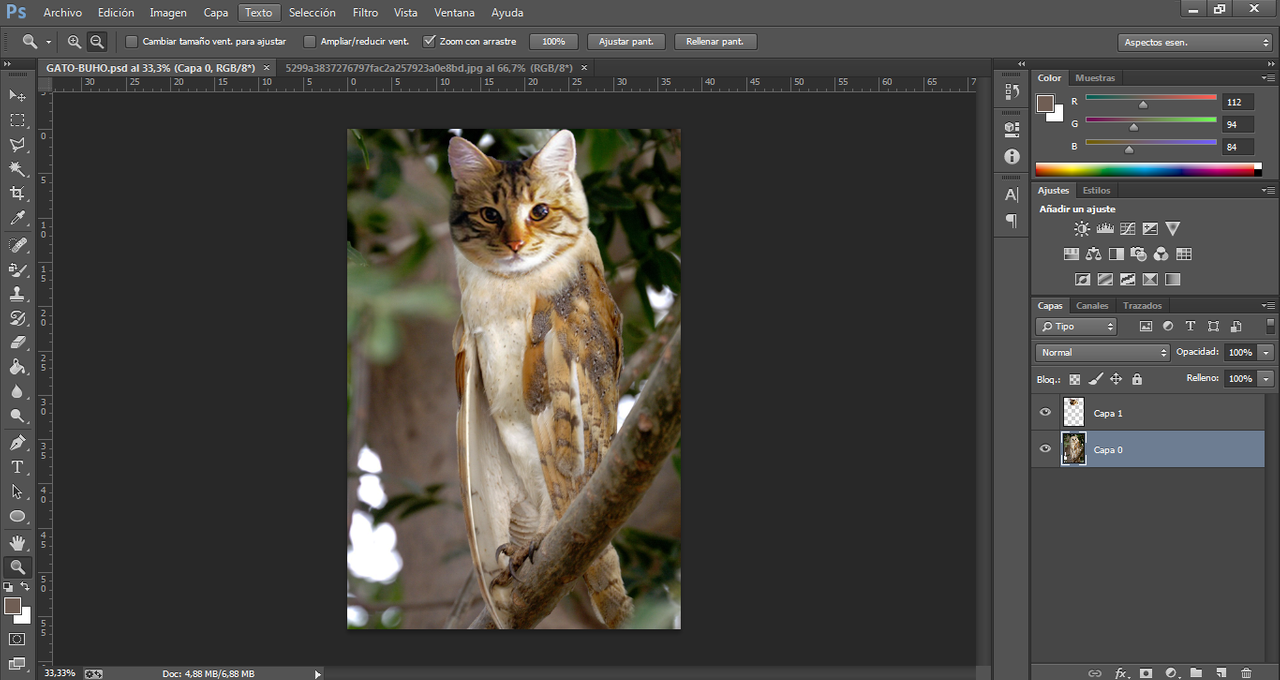The image size is (1280, 680).
Task: Open the blending mode Normal dropdown
Action: pyautogui.click(x=1103, y=353)
